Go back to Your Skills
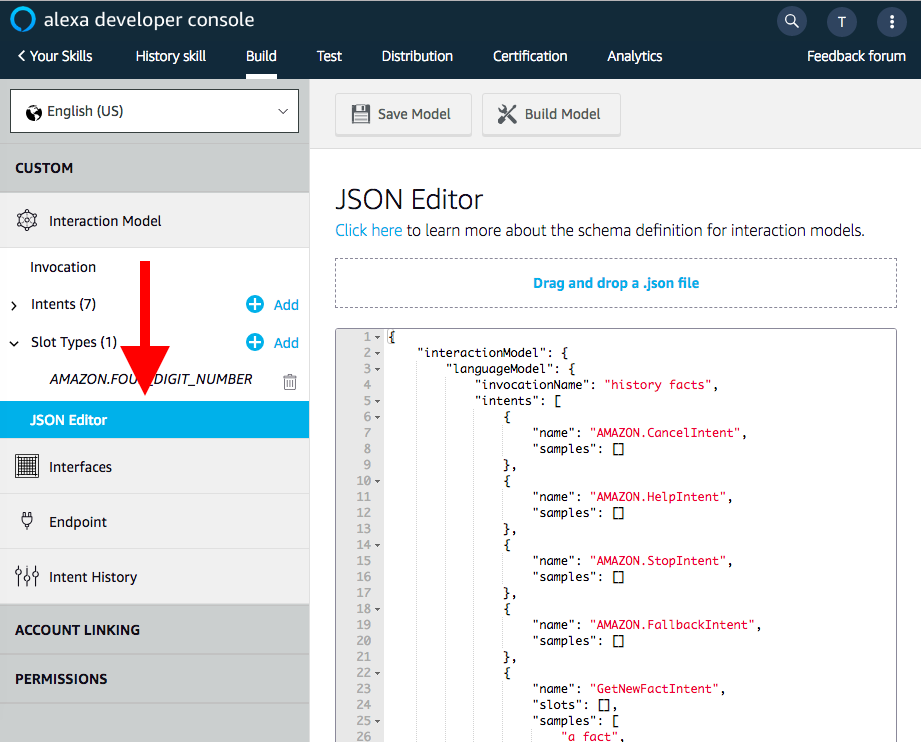 55,56
